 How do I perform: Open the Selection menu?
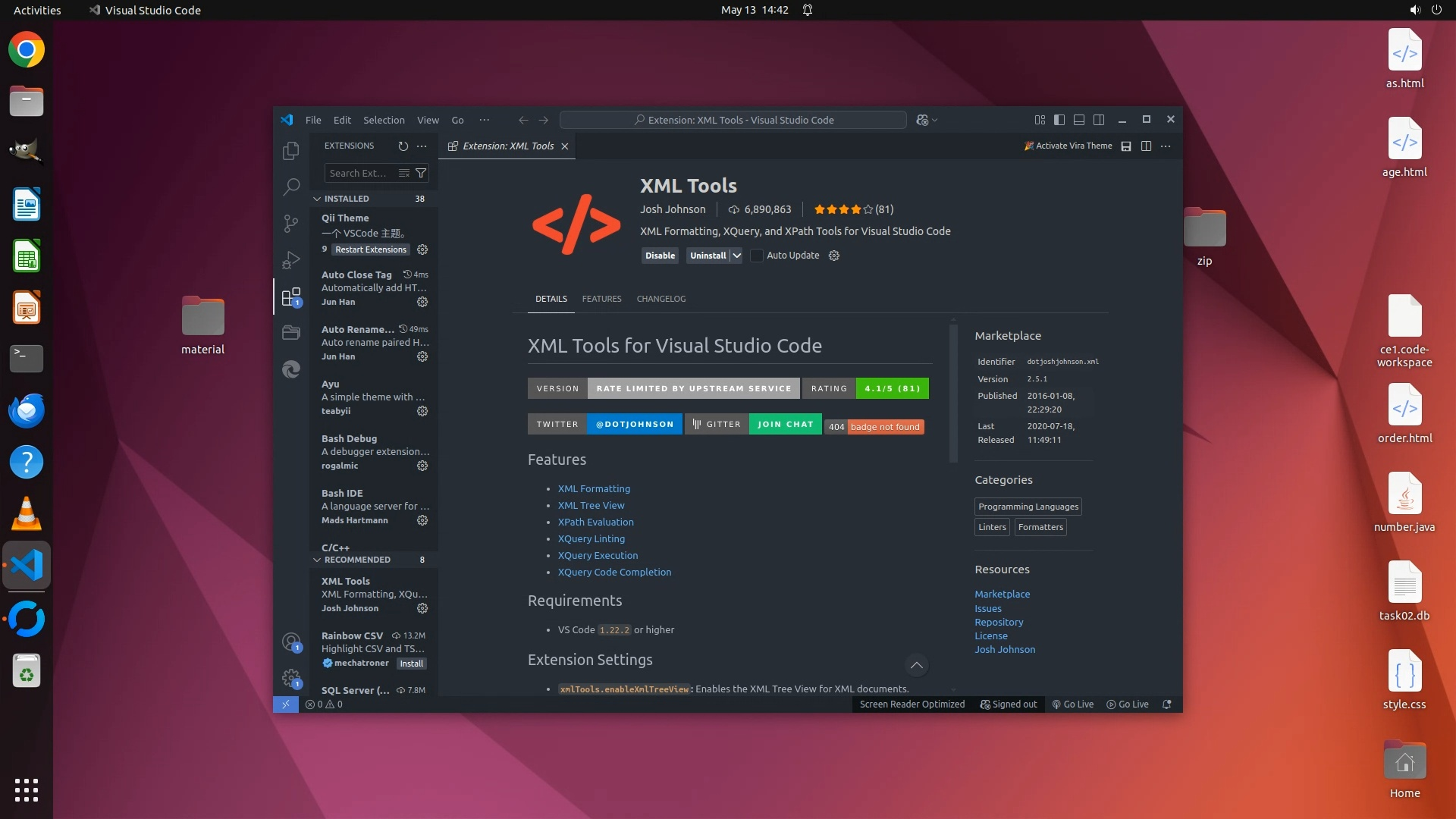384,120
